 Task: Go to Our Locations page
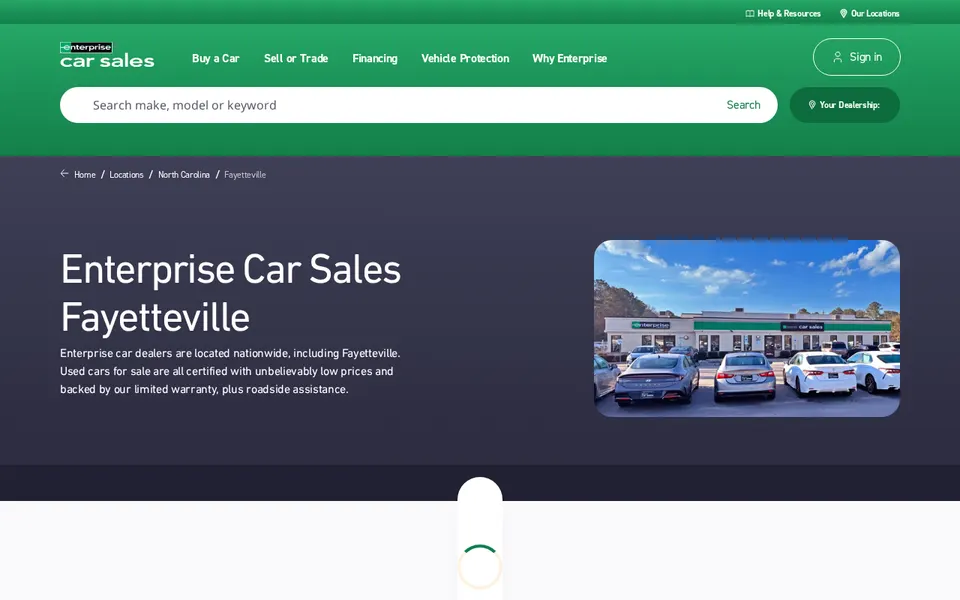869,13
